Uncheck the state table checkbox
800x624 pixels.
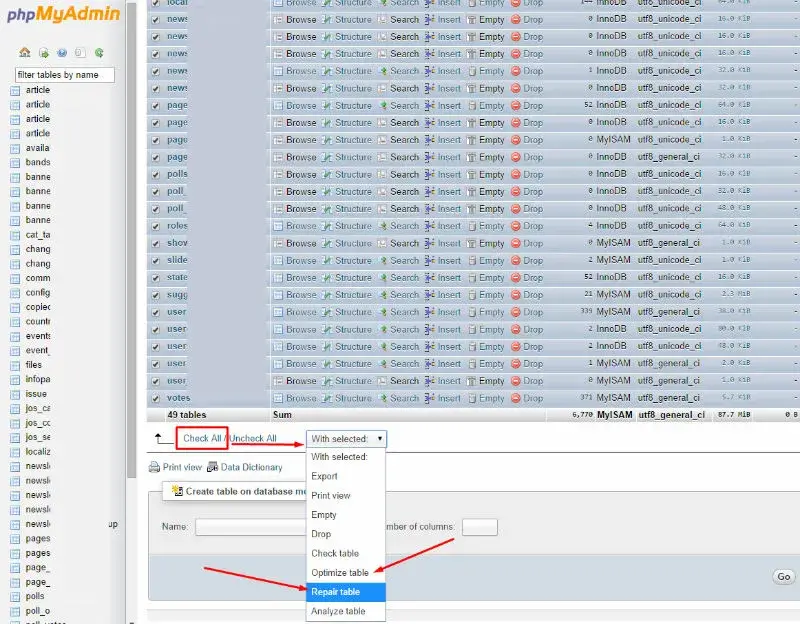coord(156,278)
